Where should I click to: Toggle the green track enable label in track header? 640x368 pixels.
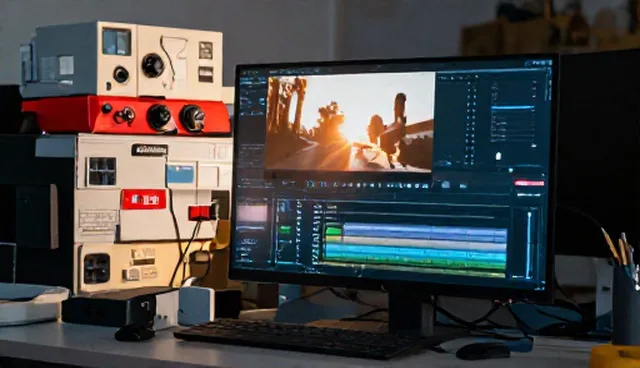click(x=284, y=230)
